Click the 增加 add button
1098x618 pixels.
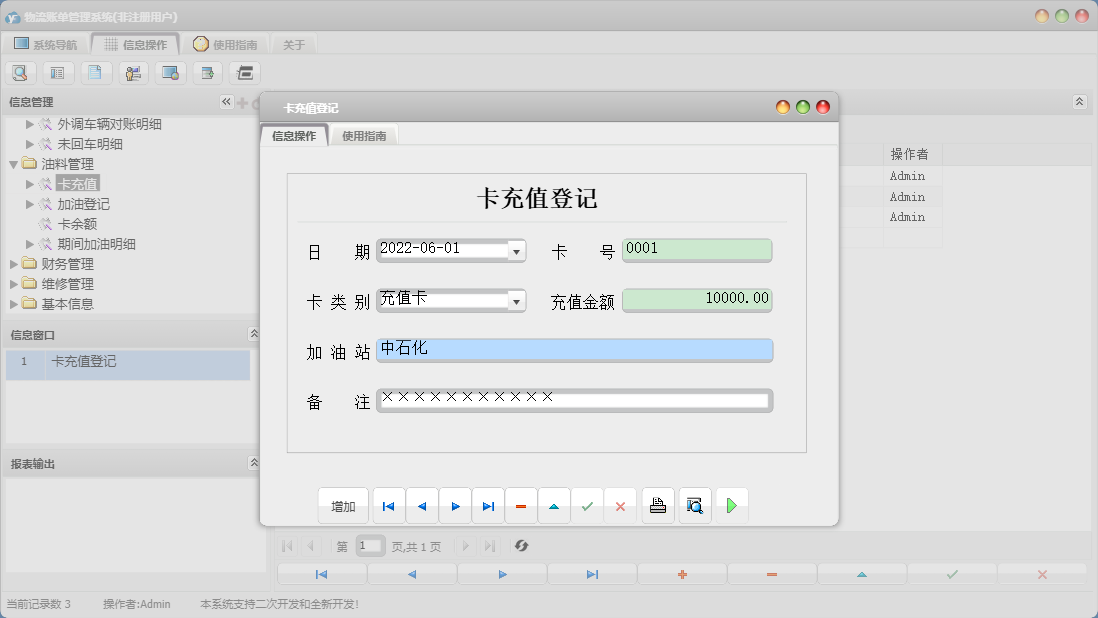pos(343,505)
